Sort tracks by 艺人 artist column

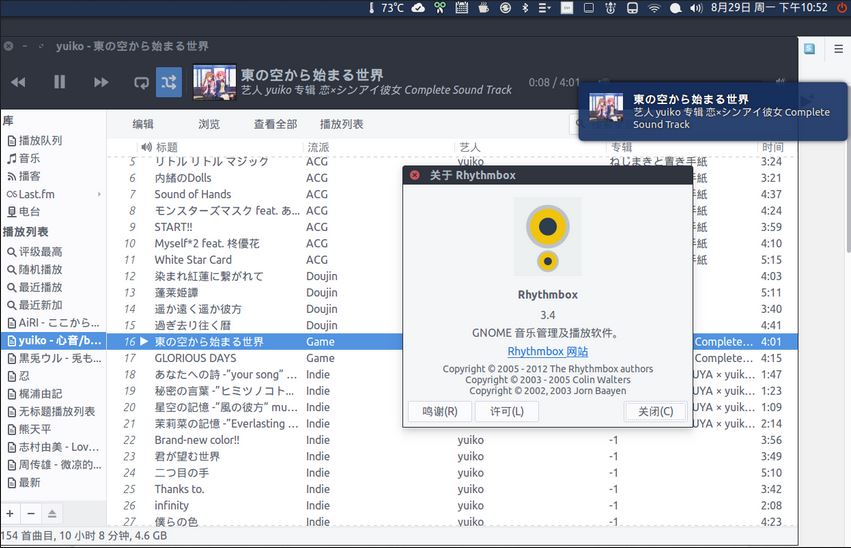click(470, 147)
